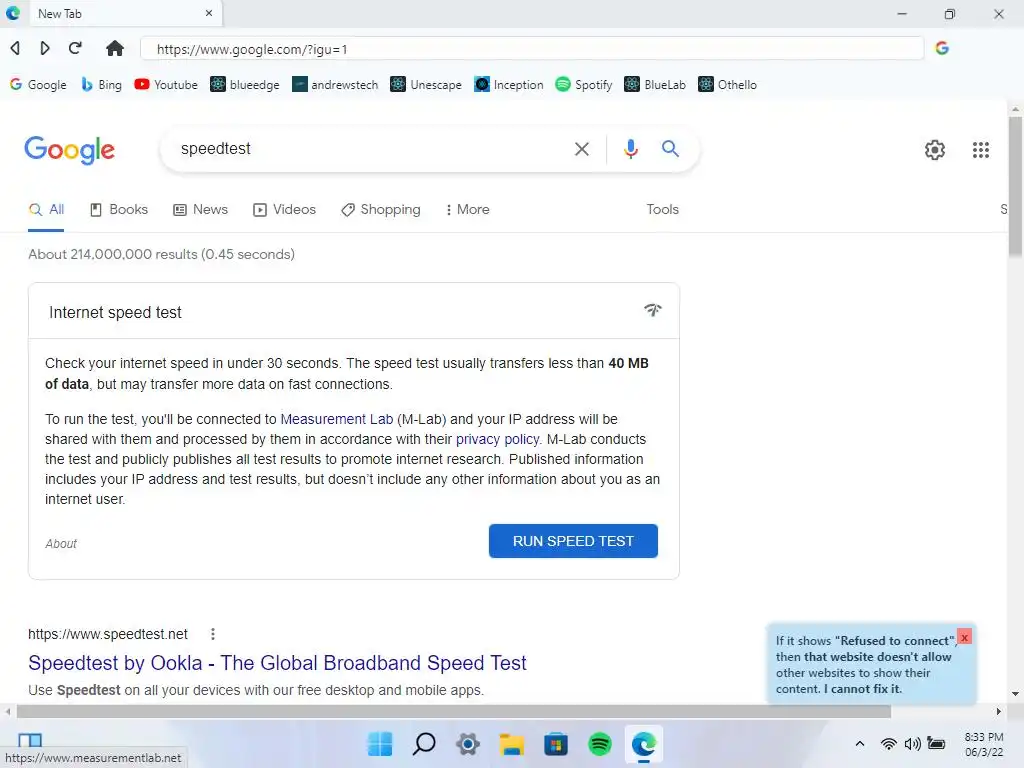Viewport: 1024px width, 768px height.
Task: Launch Settings from taskbar
Action: tap(468, 744)
